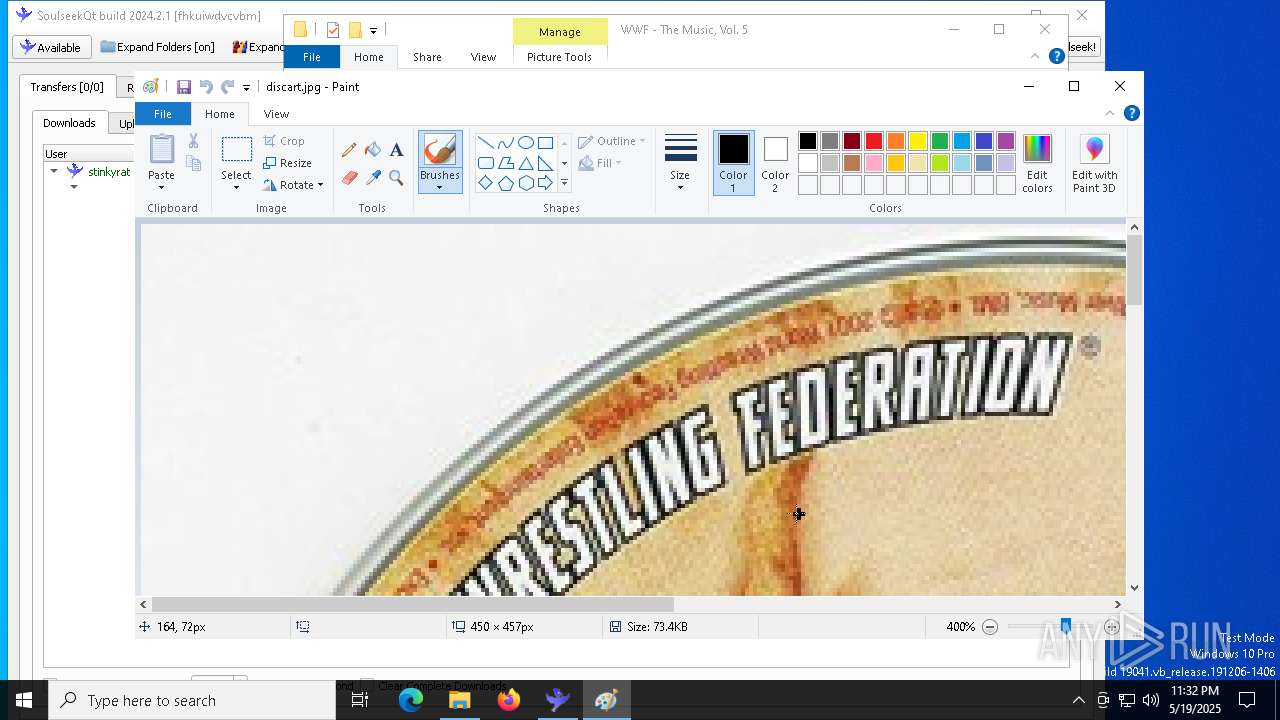Click the rectangular Select tool icon

pyautogui.click(x=237, y=150)
